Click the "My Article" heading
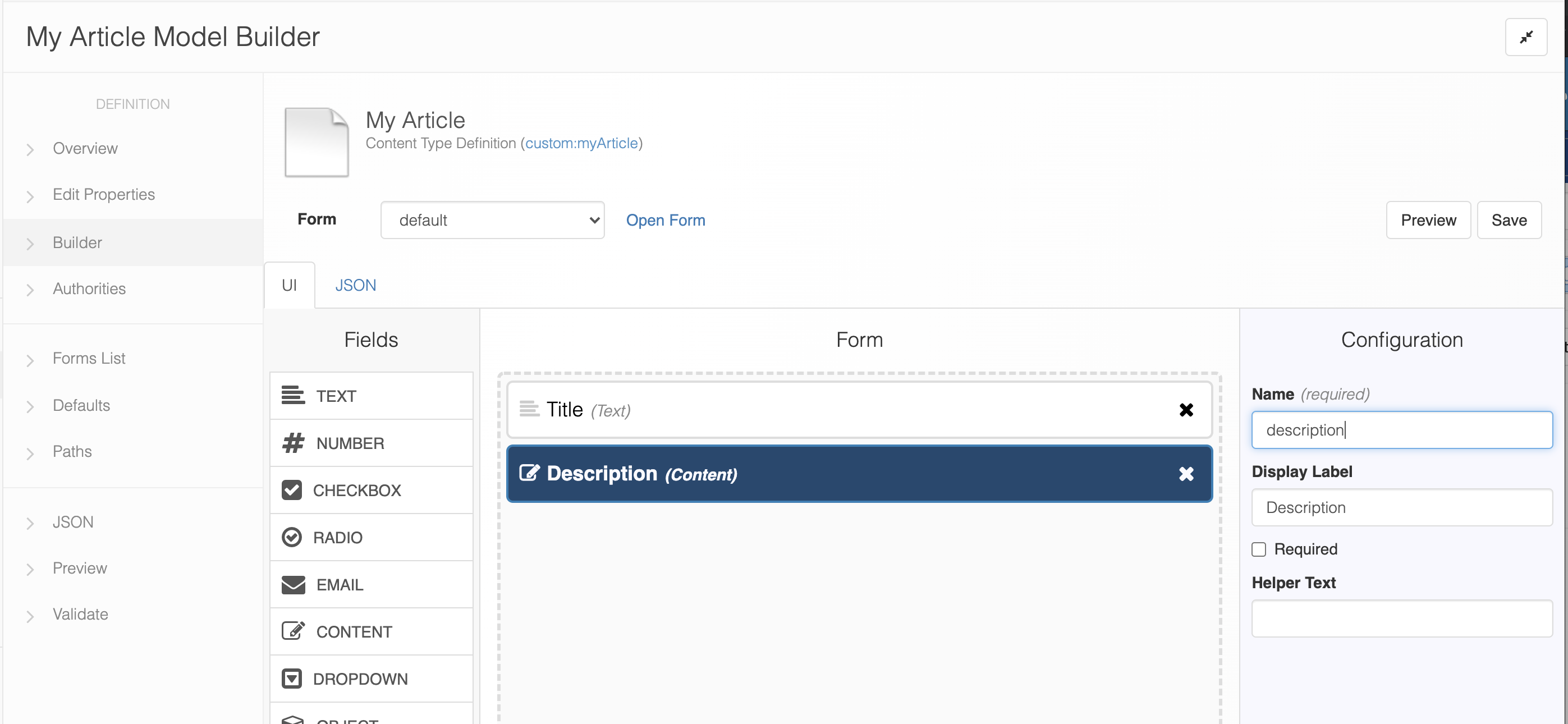This screenshot has height=724, width=1568. [415, 120]
